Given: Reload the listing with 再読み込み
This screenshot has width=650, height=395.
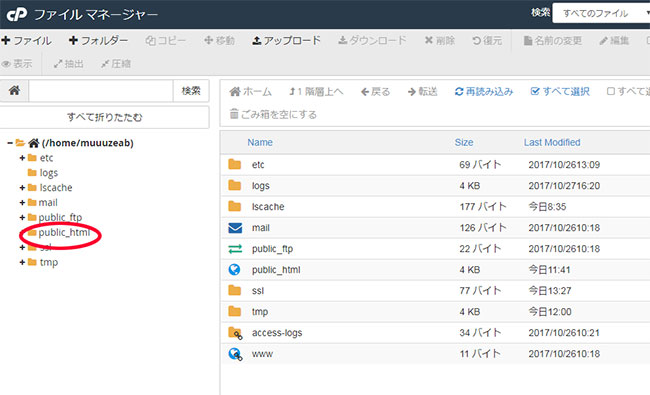Looking at the screenshot, I should 484,92.
